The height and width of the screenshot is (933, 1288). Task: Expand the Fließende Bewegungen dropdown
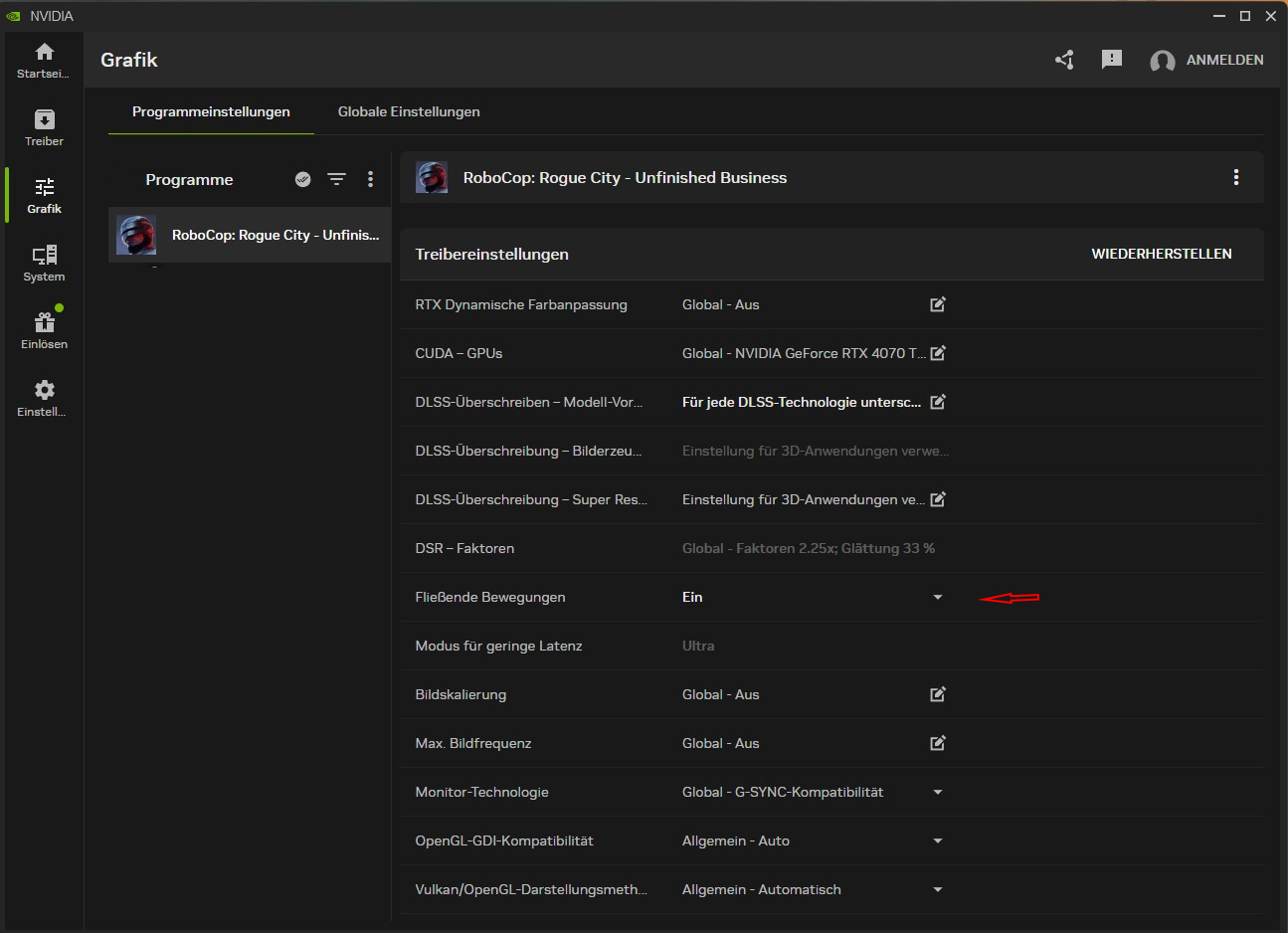[938, 597]
